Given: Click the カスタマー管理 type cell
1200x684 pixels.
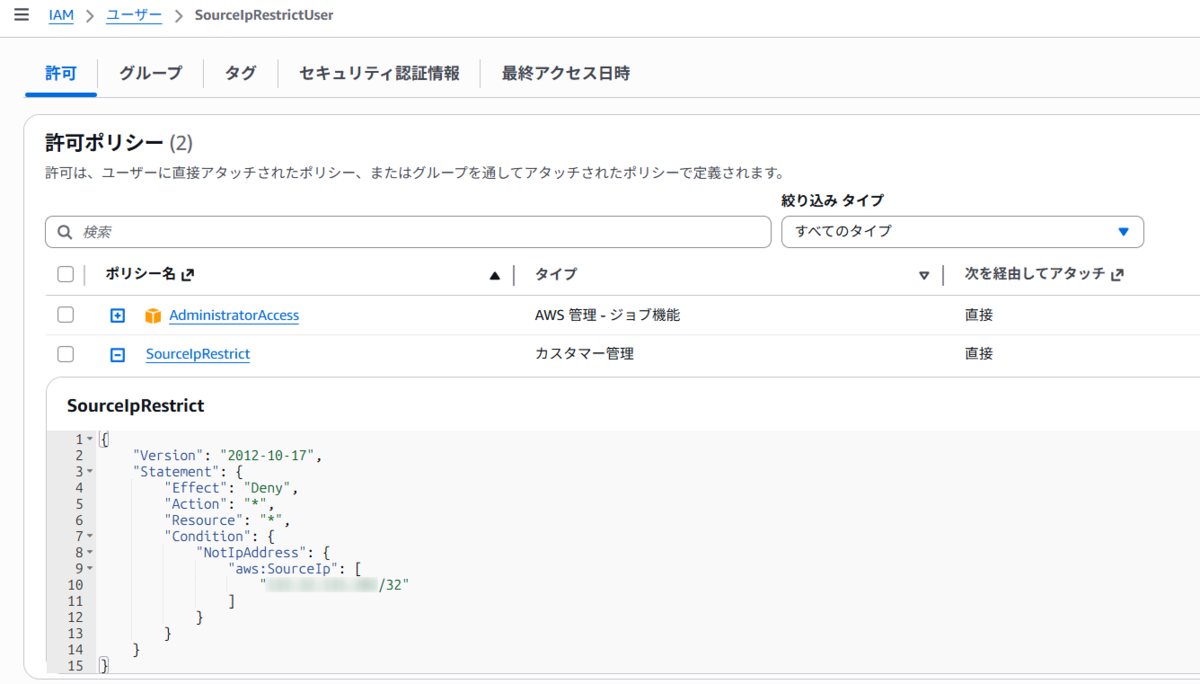Looking at the screenshot, I should [x=585, y=354].
